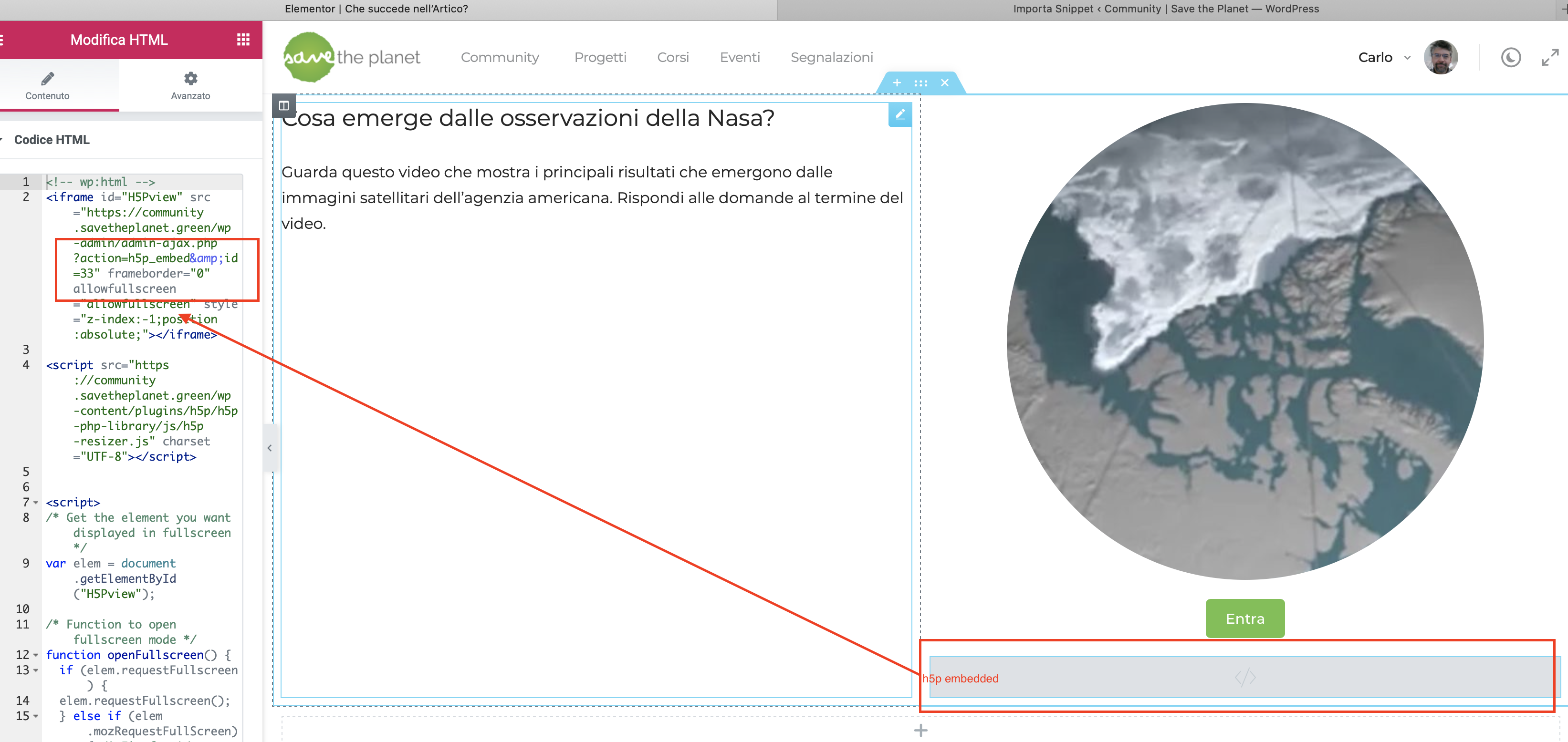Add section with the plus handle

(897, 82)
